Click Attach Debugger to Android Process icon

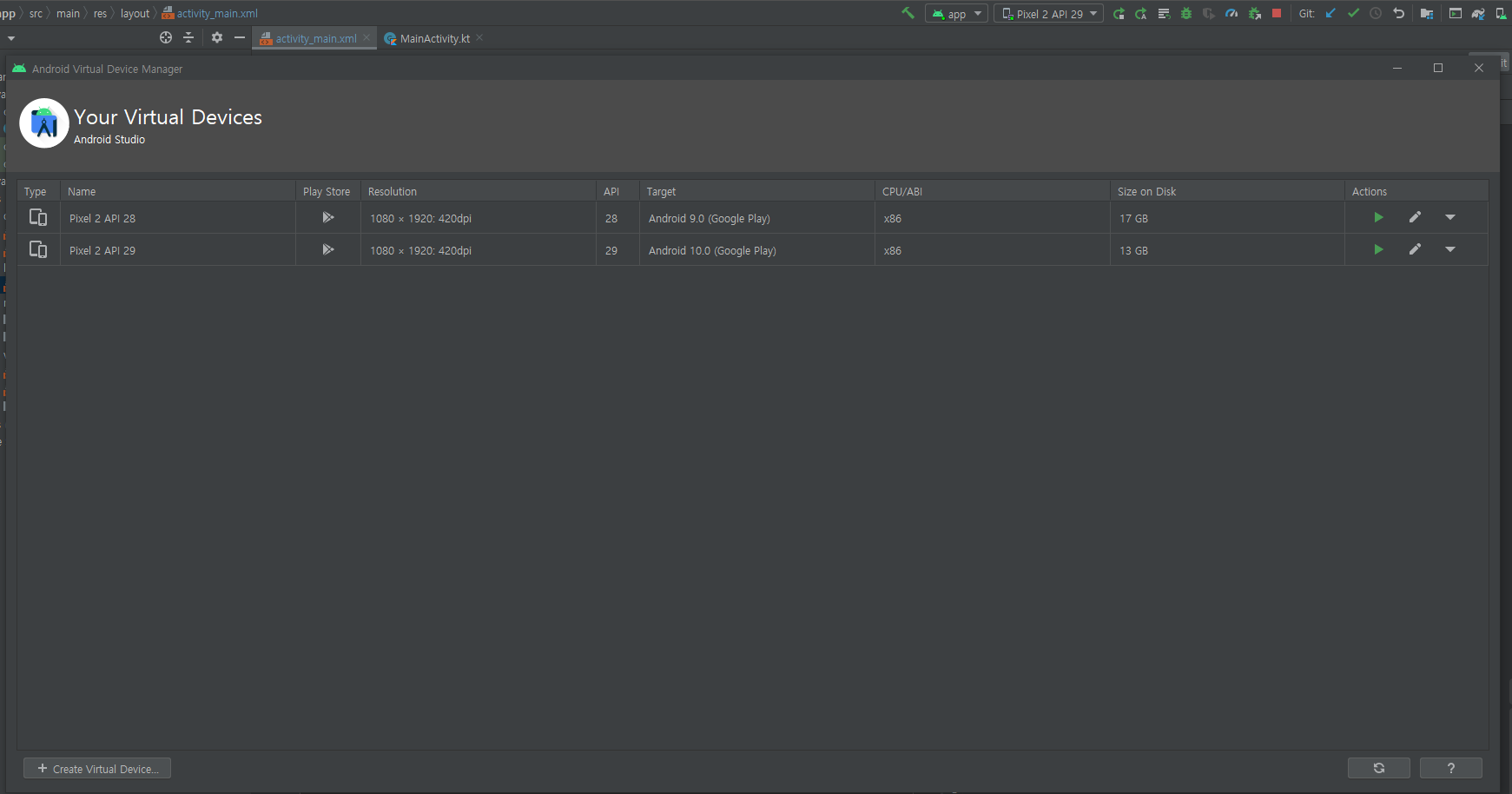coord(1254,13)
